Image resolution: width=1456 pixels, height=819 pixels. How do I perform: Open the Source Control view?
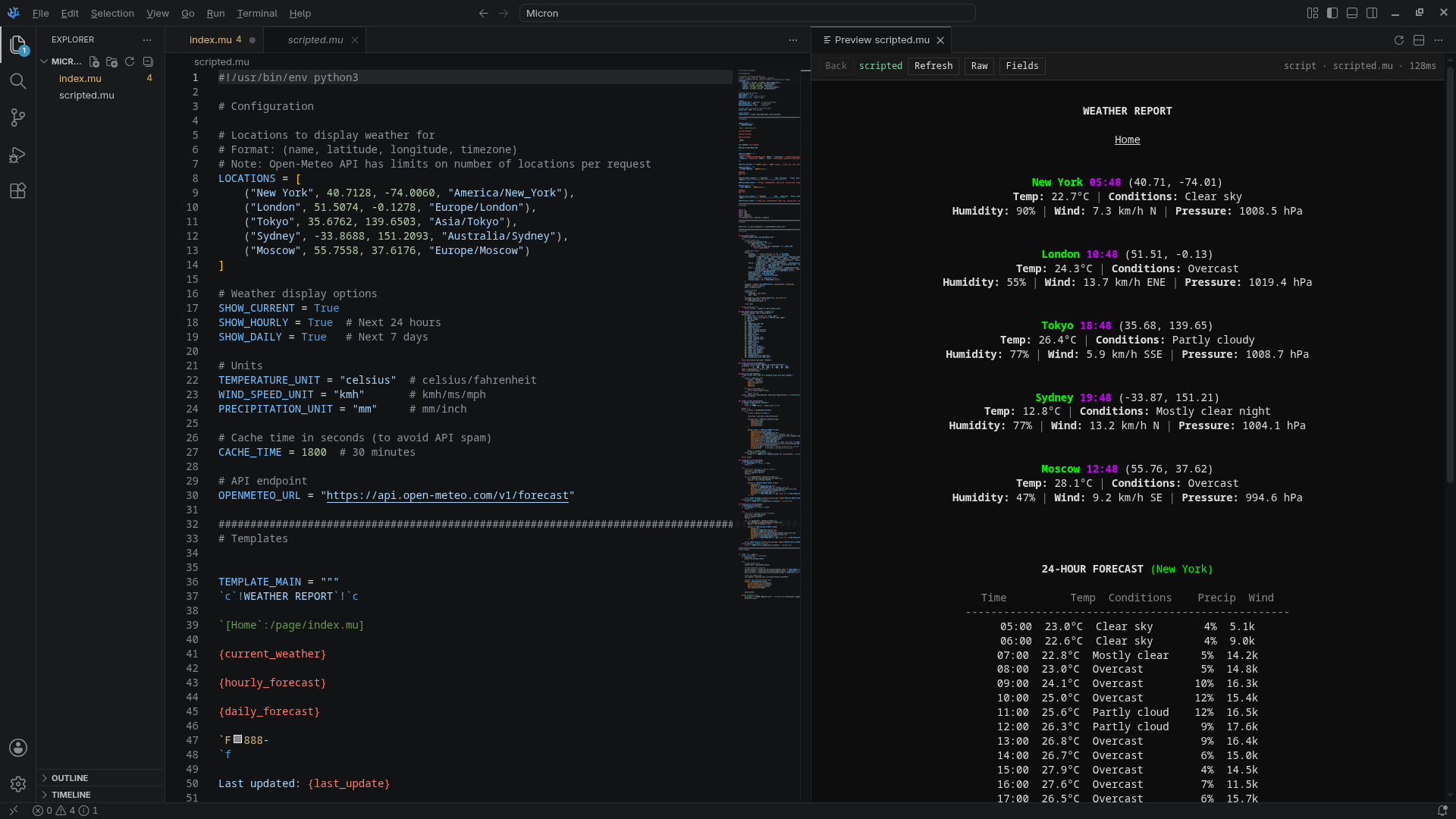pyautogui.click(x=18, y=118)
